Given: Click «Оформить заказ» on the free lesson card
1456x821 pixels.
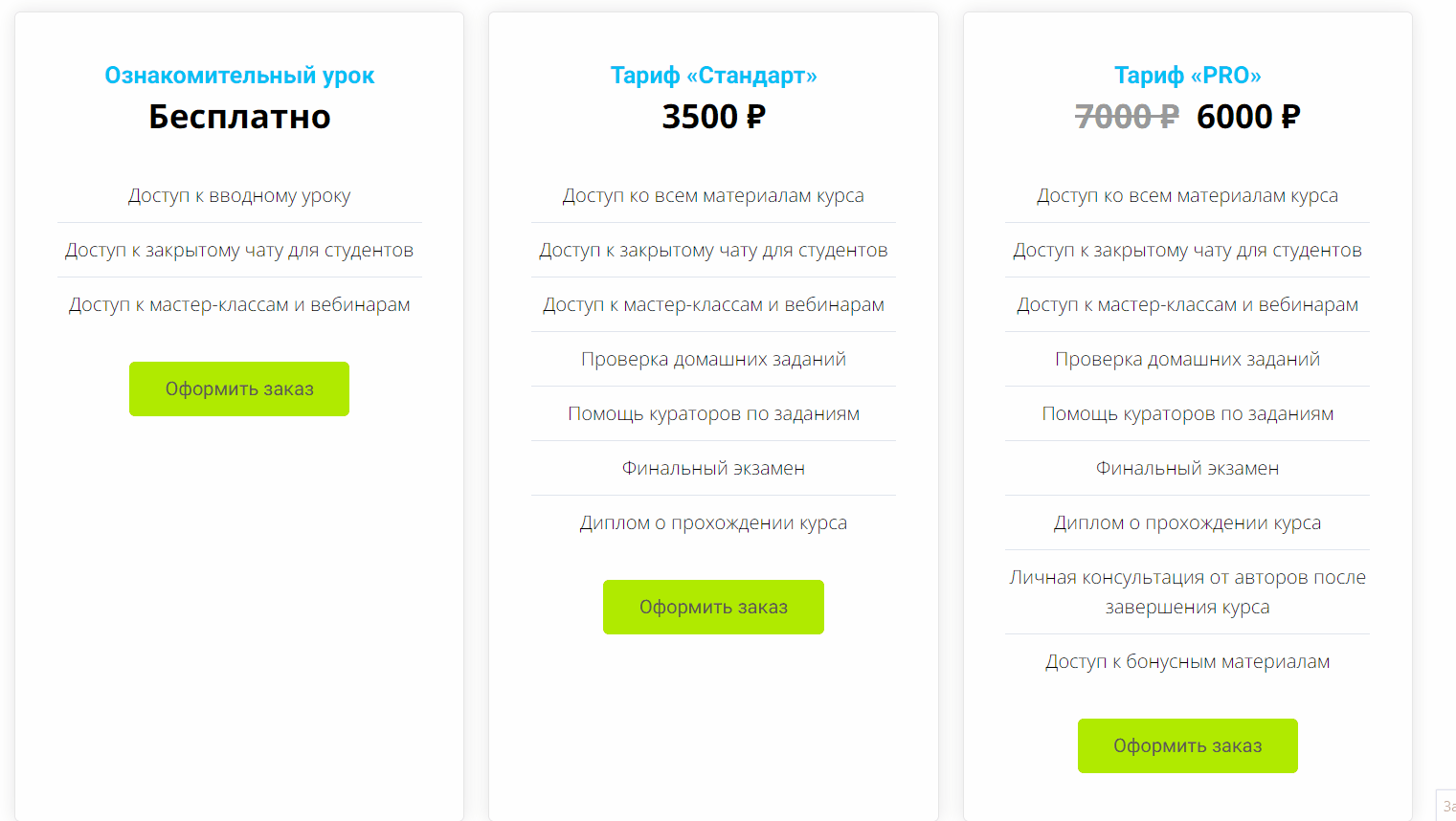Looking at the screenshot, I should (x=238, y=388).
